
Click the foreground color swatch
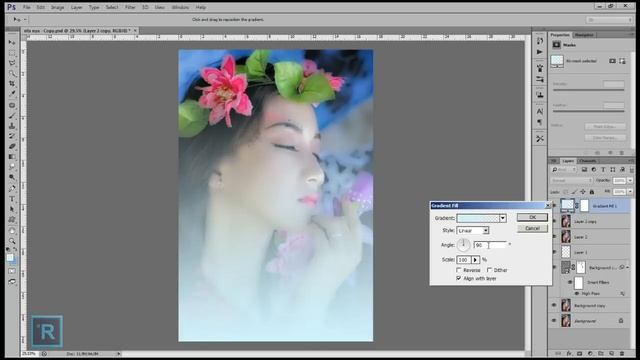[x=10, y=258]
